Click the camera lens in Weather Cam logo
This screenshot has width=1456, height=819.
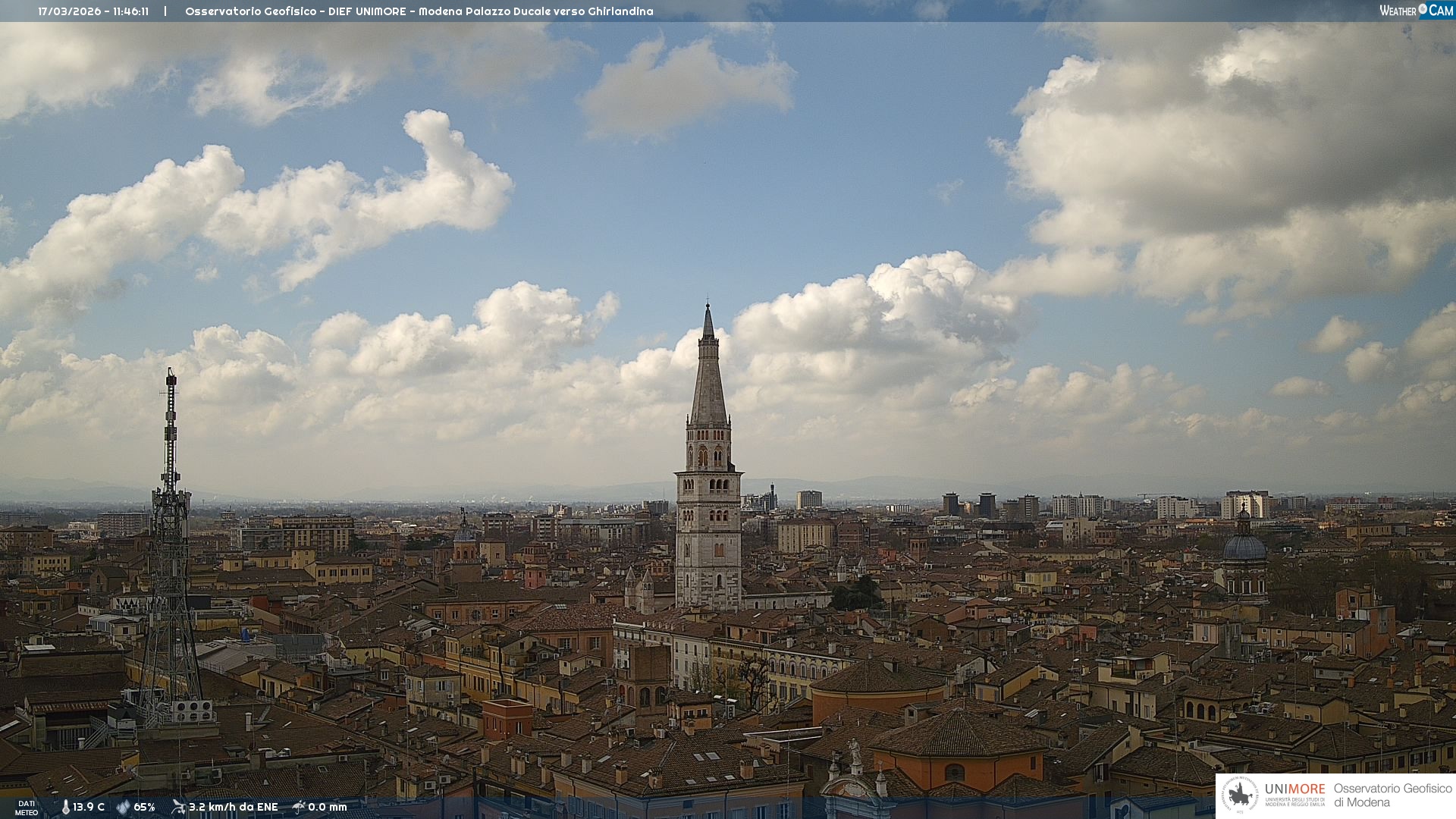[x=1423, y=9]
